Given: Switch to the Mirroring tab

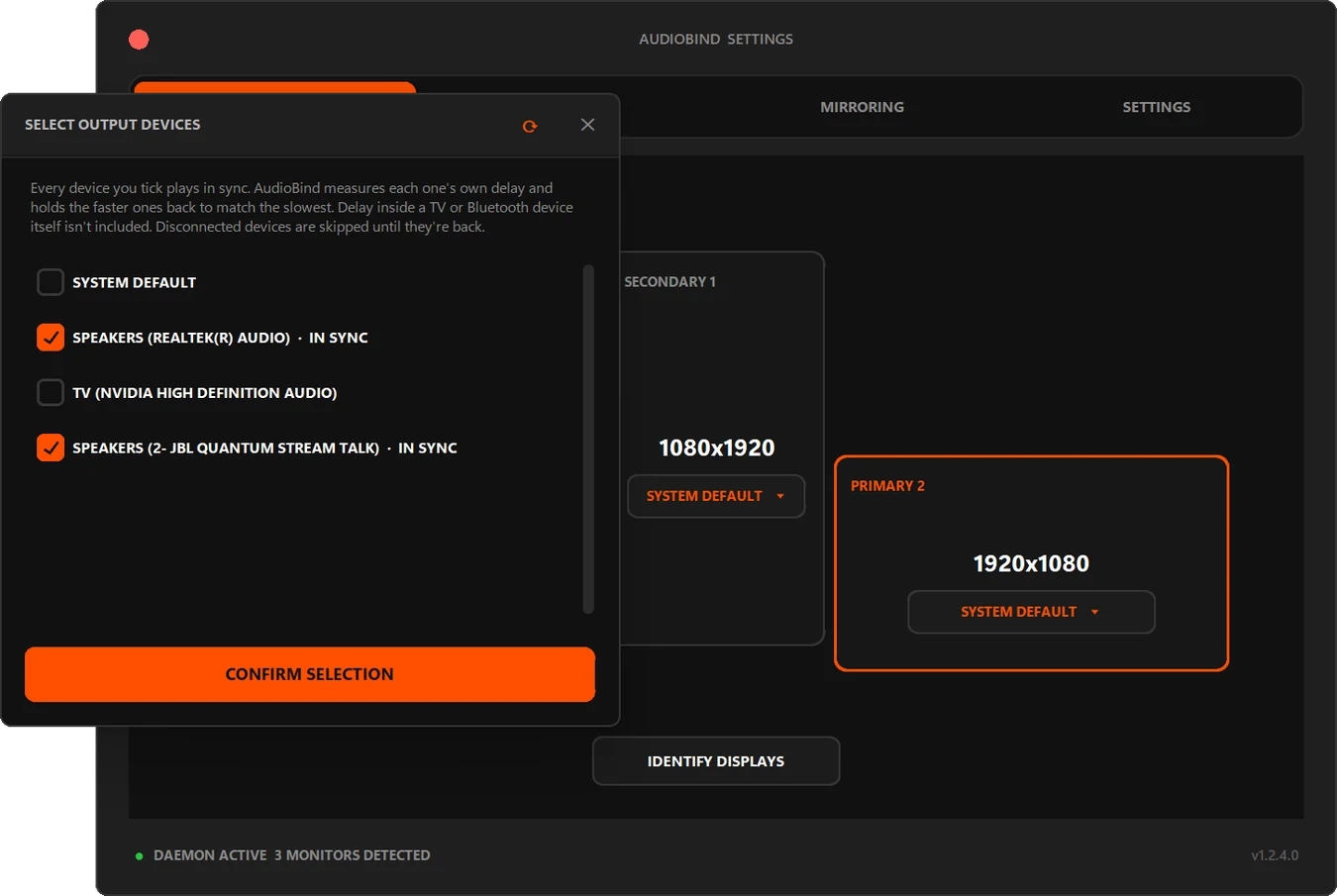Looking at the screenshot, I should point(862,107).
